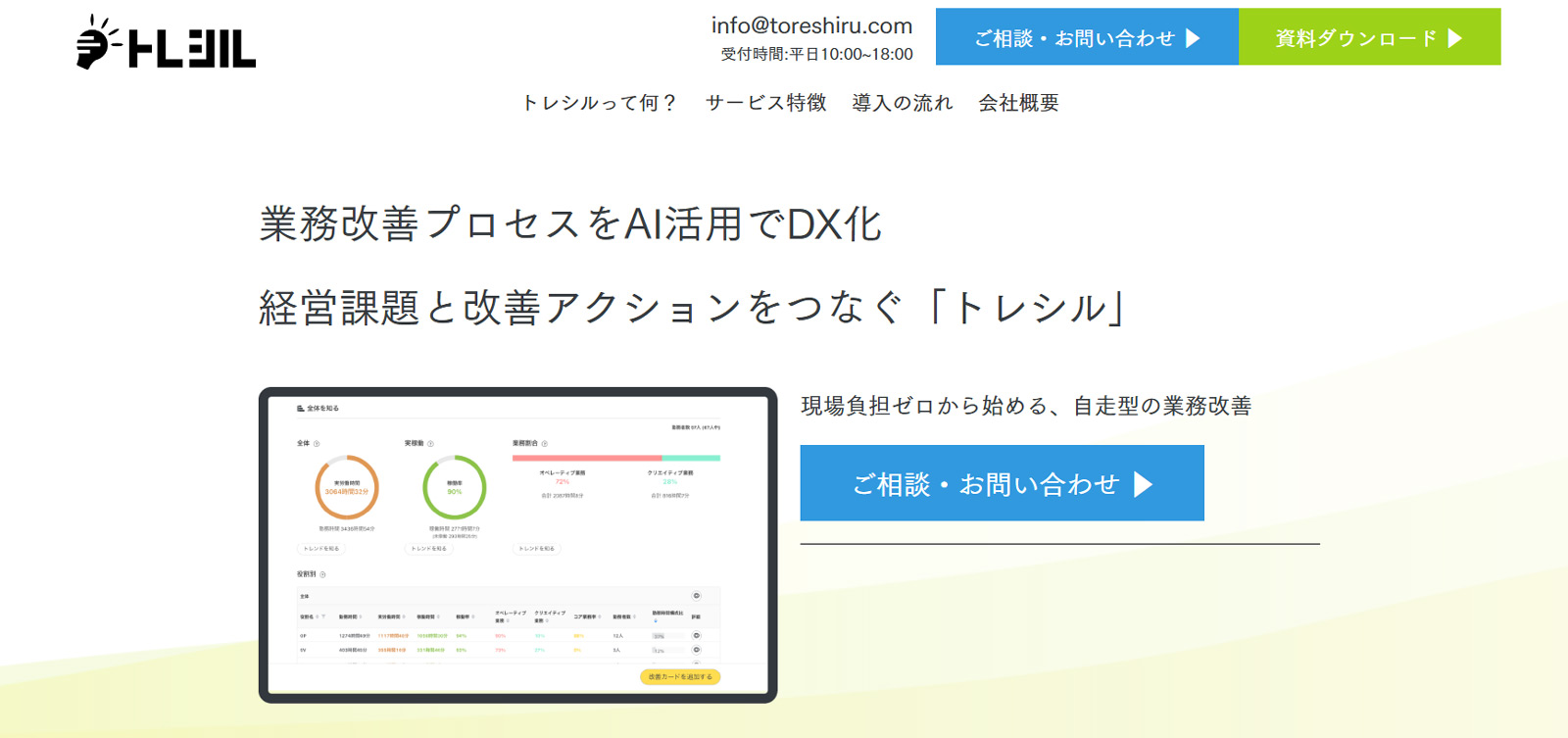Open the green 資料ダウンロード button
The image size is (1568, 738).
1369,37
